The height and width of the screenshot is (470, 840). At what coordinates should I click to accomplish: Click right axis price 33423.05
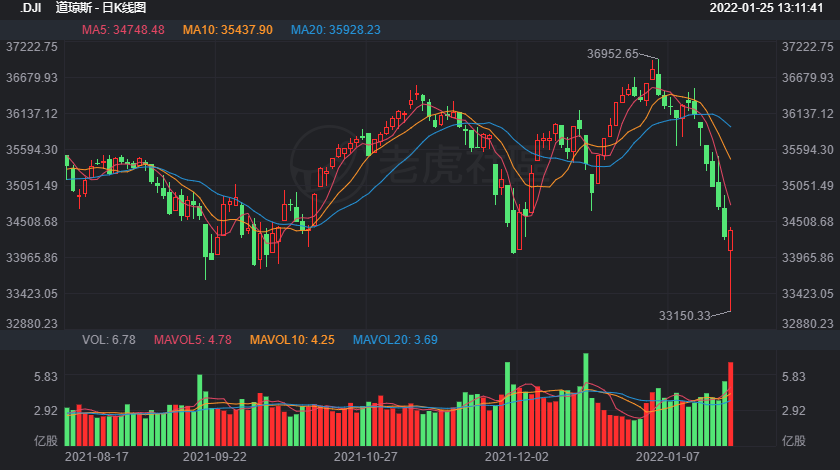[x=808, y=294]
